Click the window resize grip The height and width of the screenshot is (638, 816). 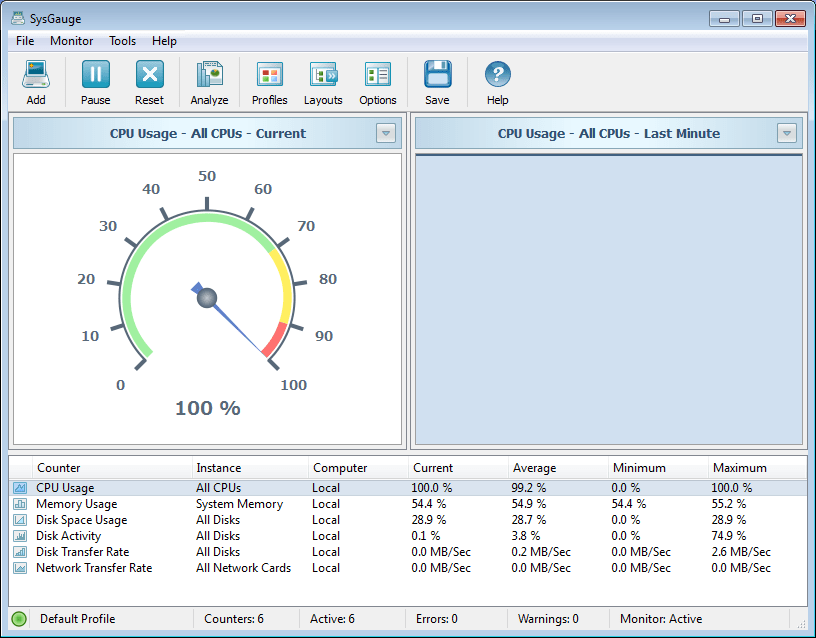[801, 623]
